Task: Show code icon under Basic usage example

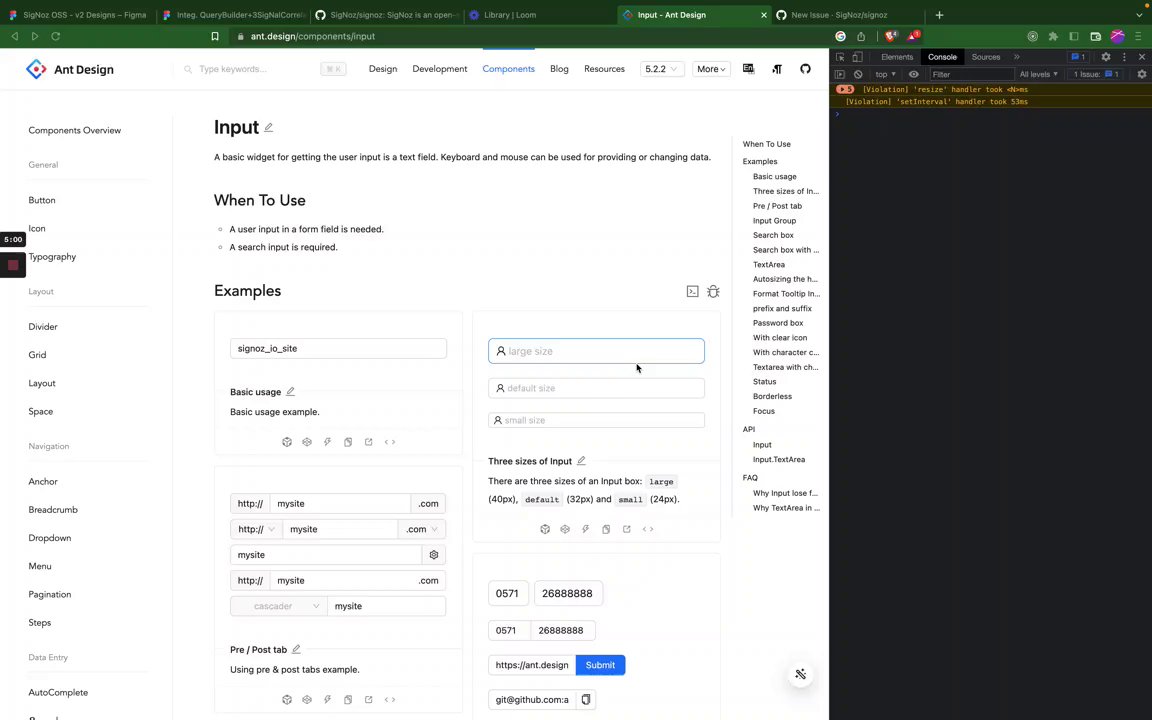Action: tap(390, 442)
